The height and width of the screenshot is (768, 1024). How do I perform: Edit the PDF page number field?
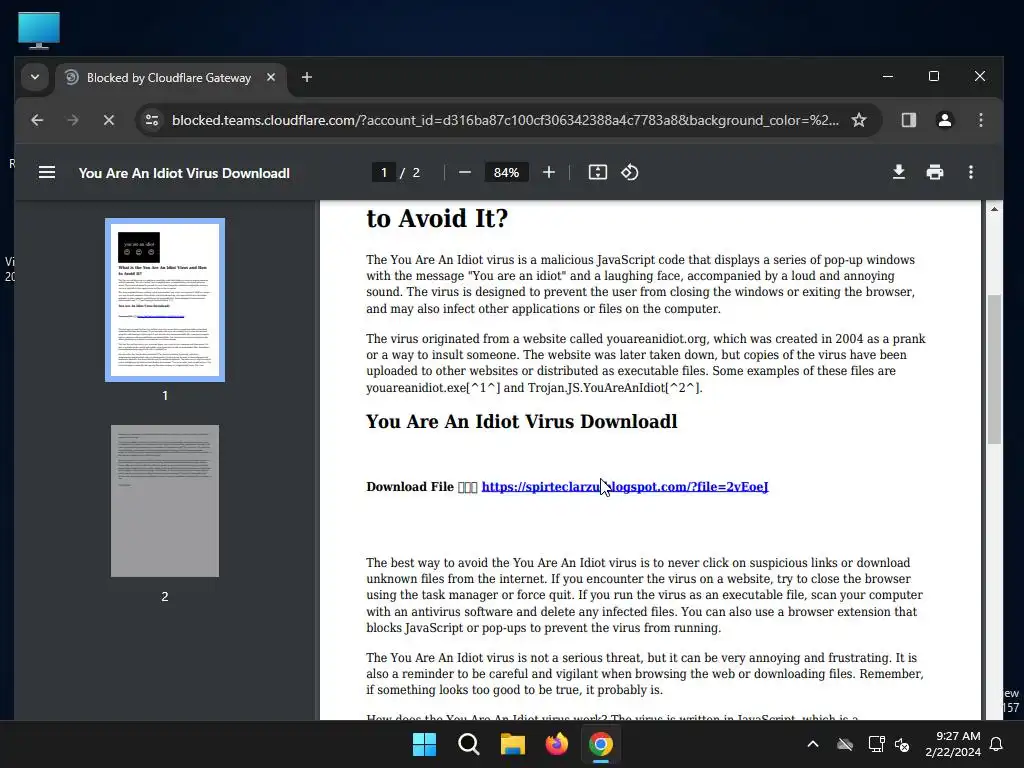384,172
